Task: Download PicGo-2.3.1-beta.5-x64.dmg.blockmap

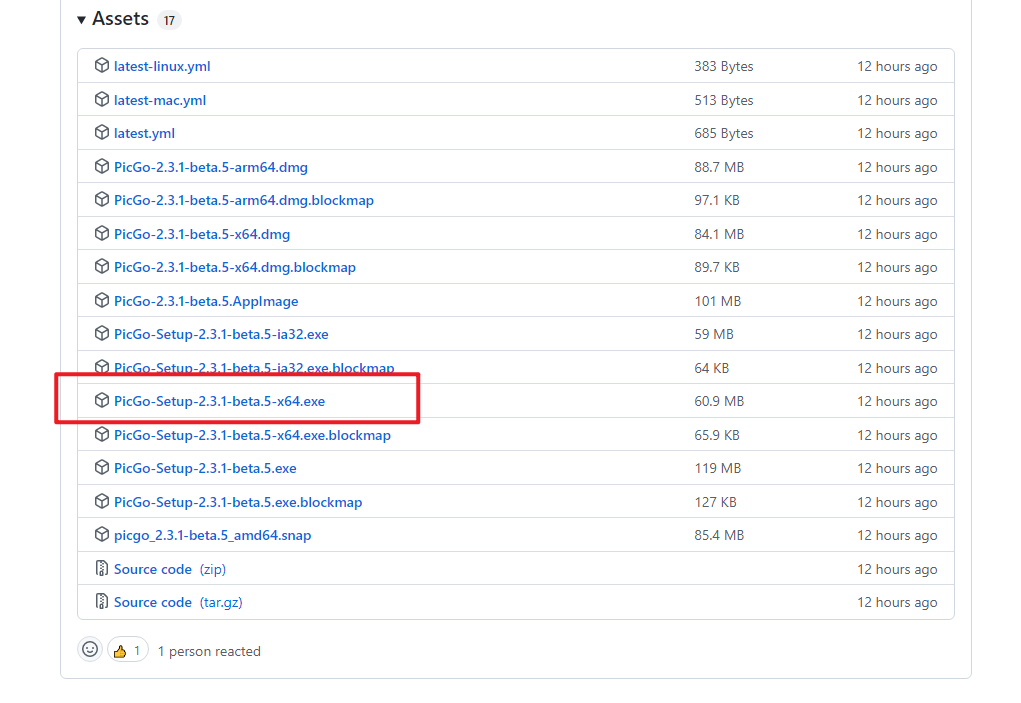Action: [235, 268]
